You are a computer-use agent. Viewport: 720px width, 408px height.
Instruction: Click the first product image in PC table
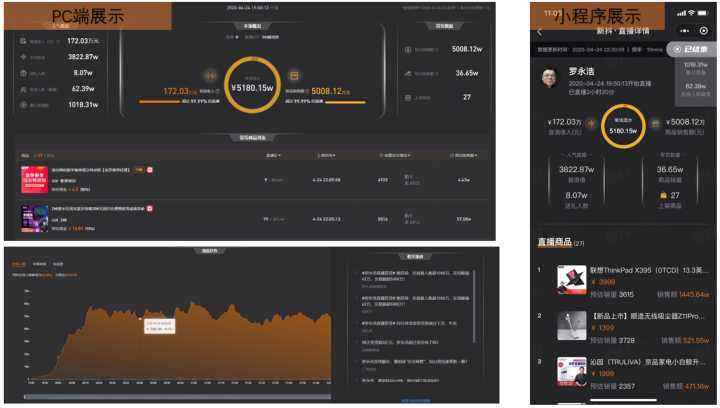(x=35, y=180)
